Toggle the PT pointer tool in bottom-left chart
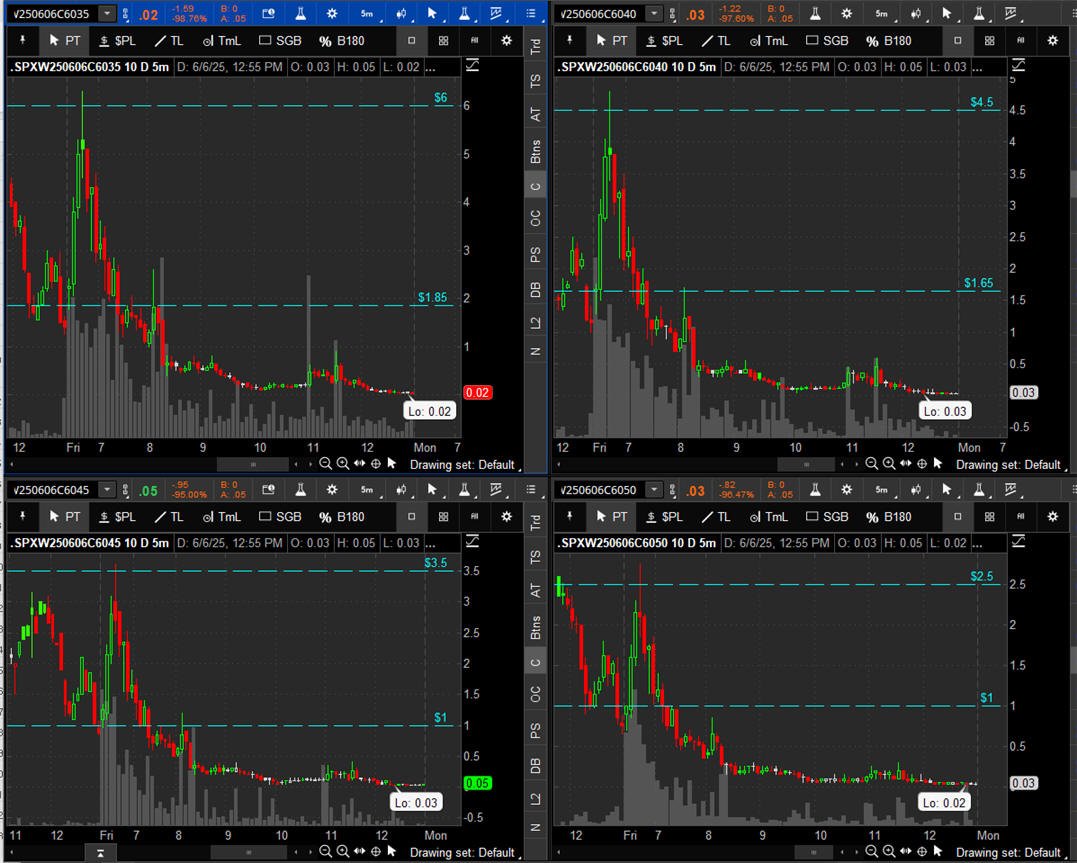 coord(65,517)
